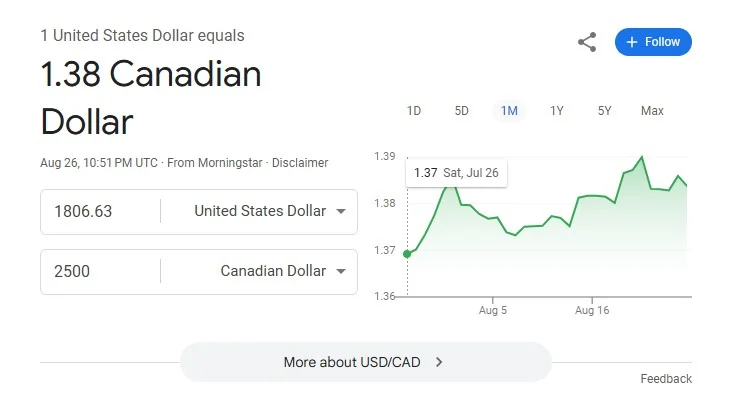
Task: Switch to the 1D chart range
Action: pos(414,111)
